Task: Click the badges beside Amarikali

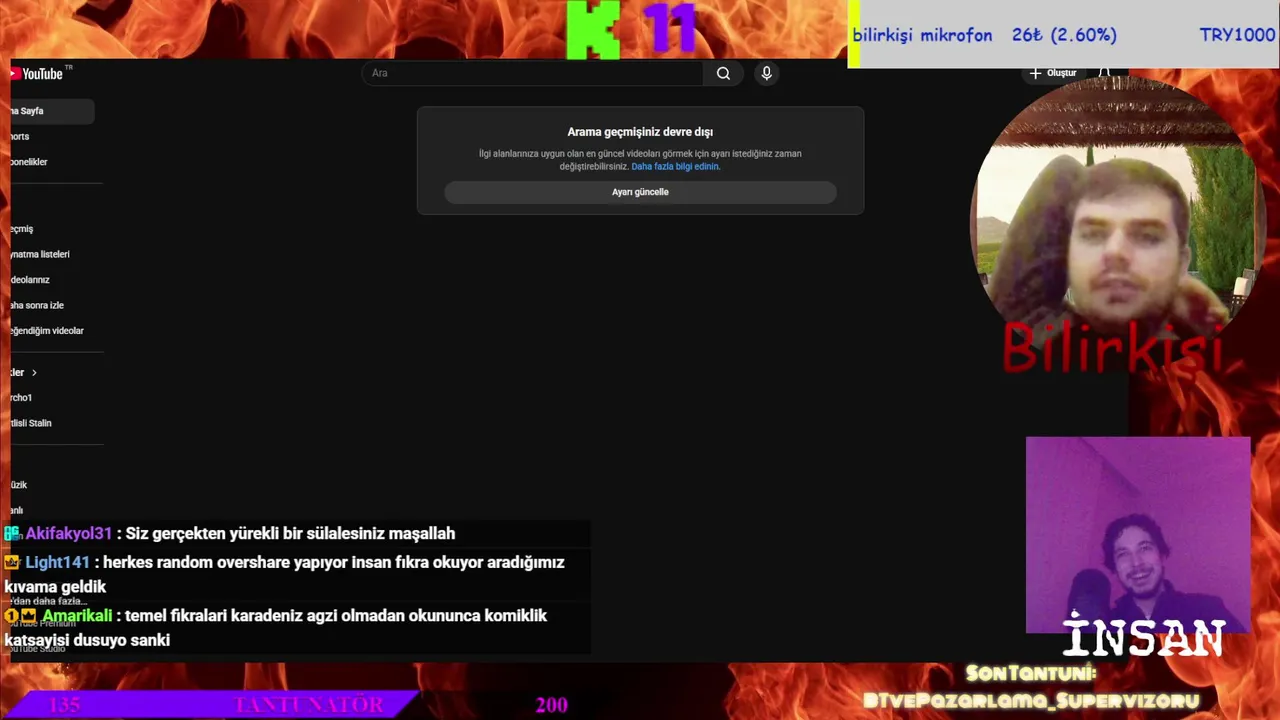Action: pos(20,616)
